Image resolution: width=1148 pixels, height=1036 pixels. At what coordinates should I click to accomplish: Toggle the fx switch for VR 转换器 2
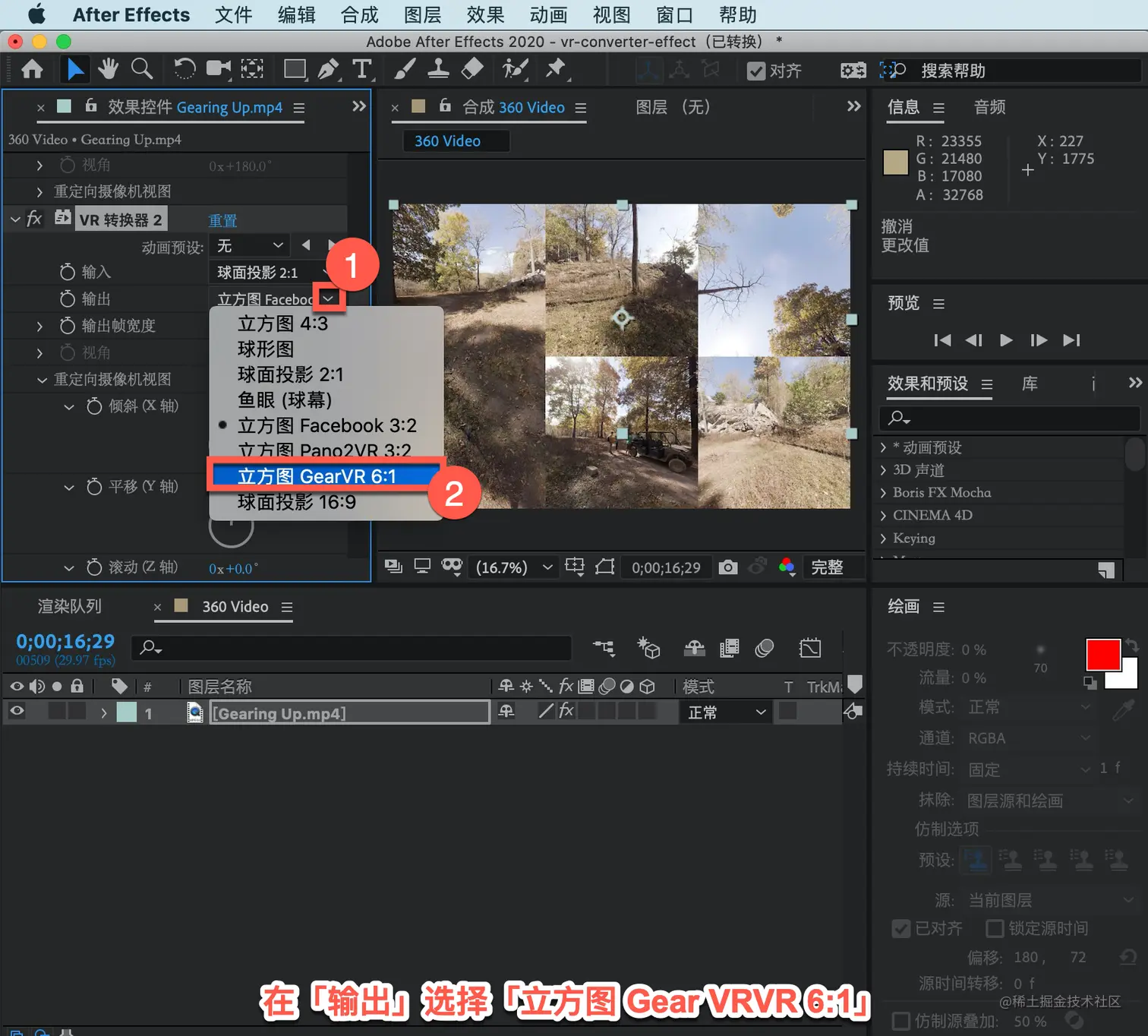pyautogui.click(x=33, y=220)
